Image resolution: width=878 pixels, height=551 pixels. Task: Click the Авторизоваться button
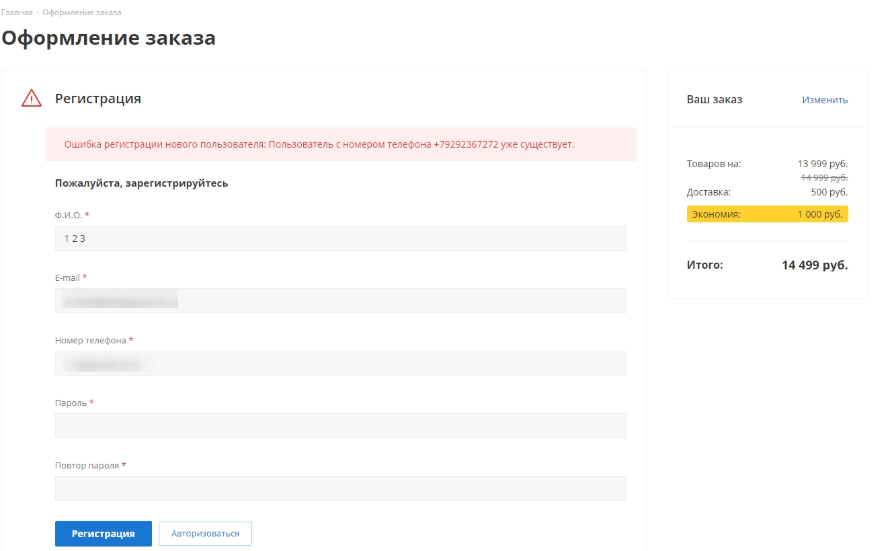tap(205, 534)
